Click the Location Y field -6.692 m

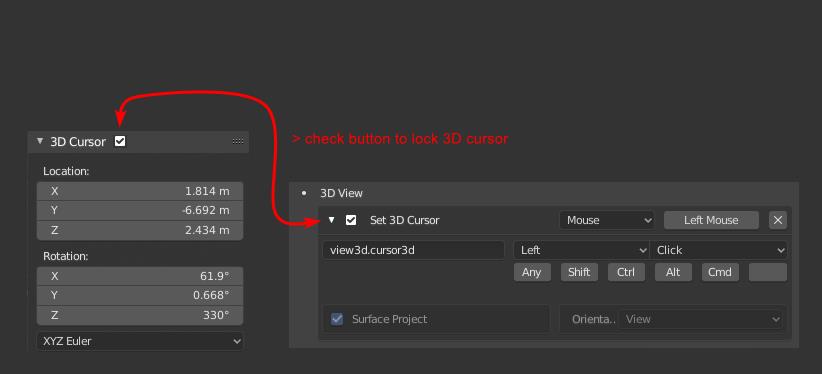[140, 211]
